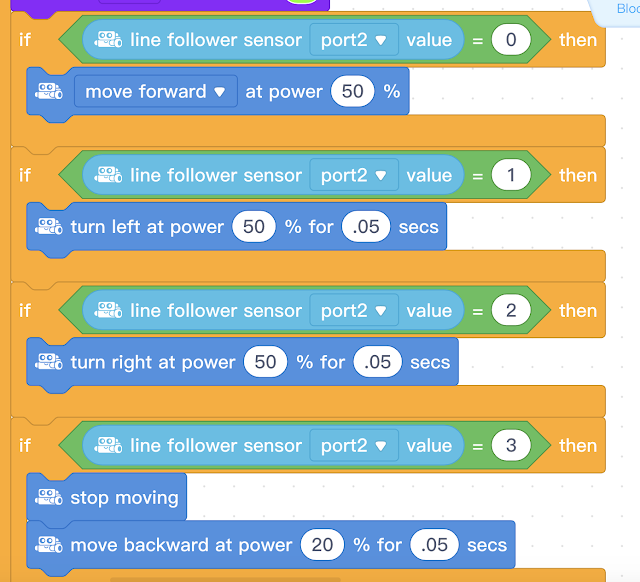Edit comparison value 1 in second if block
This screenshot has height=582, width=640.
511,175
